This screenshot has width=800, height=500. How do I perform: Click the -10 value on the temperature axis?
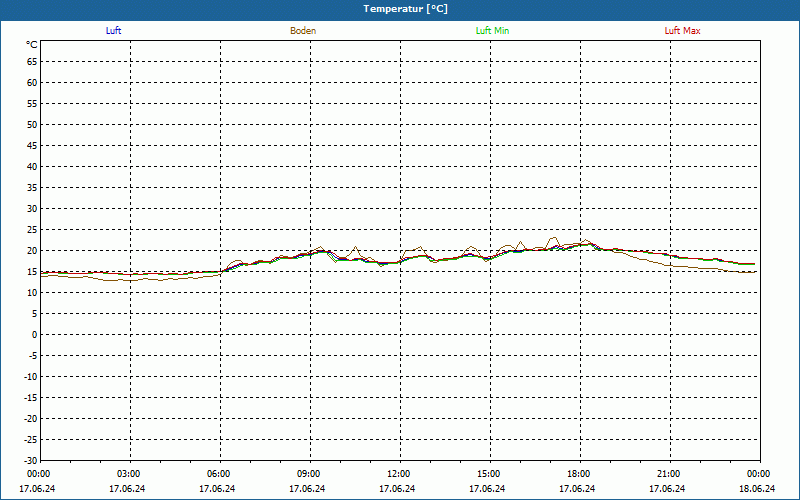pos(31,377)
